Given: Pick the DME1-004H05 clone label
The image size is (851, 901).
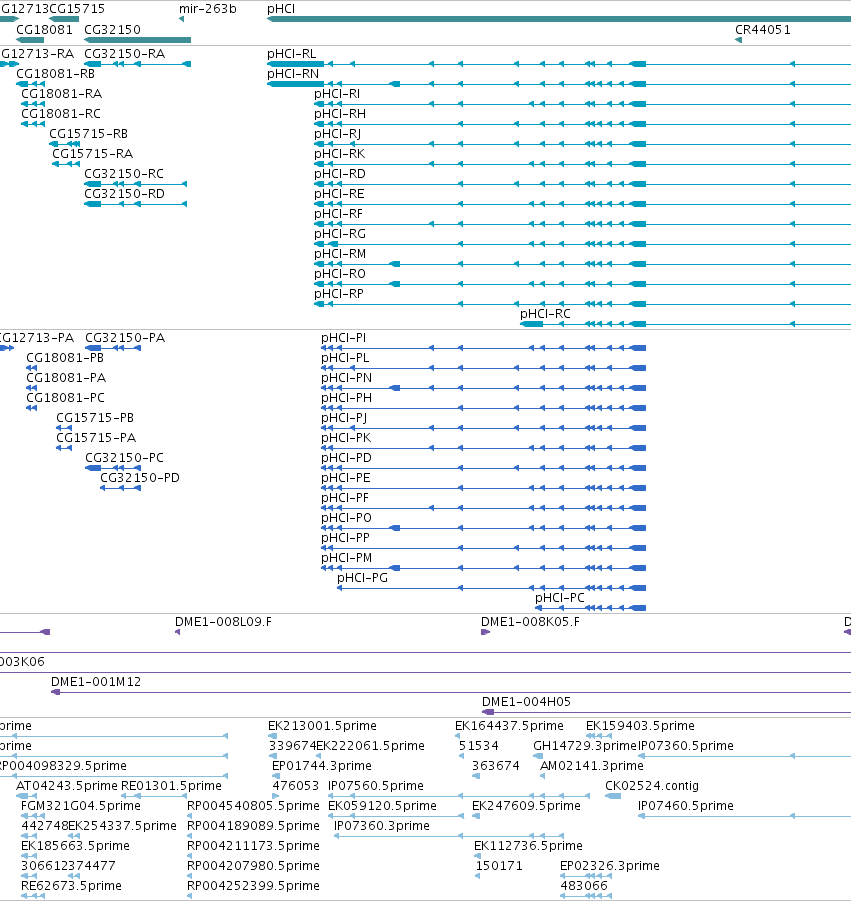Looking at the screenshot, I should (x=526, y=702).
